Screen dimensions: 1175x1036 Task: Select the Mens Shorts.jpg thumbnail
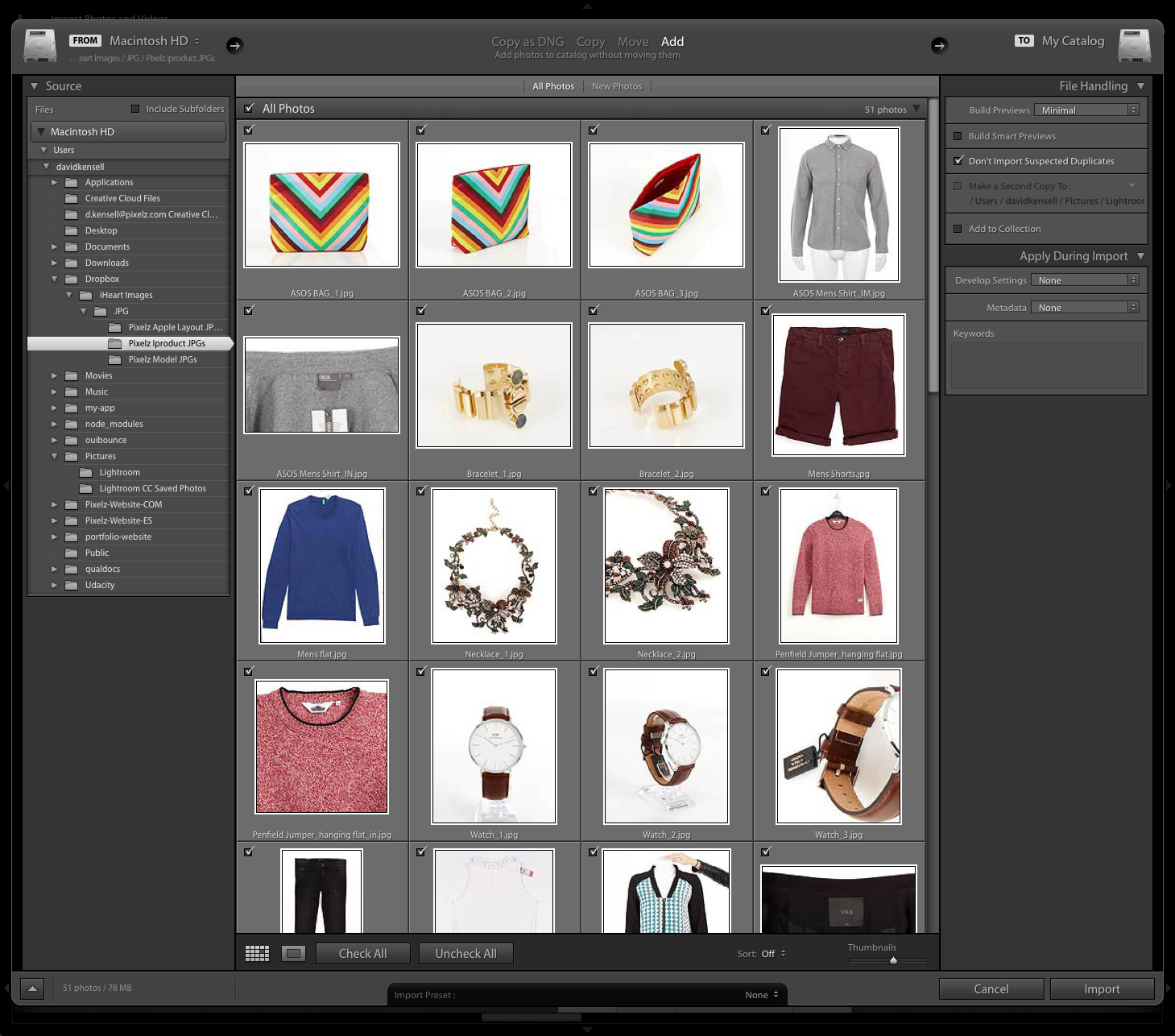pos(838,385)
